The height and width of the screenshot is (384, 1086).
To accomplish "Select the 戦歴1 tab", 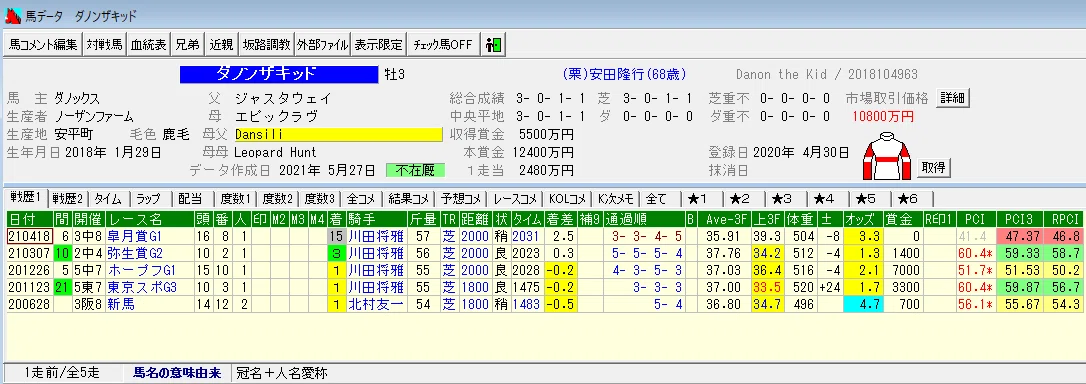I will pyautogui.click(x=27, y=198).
